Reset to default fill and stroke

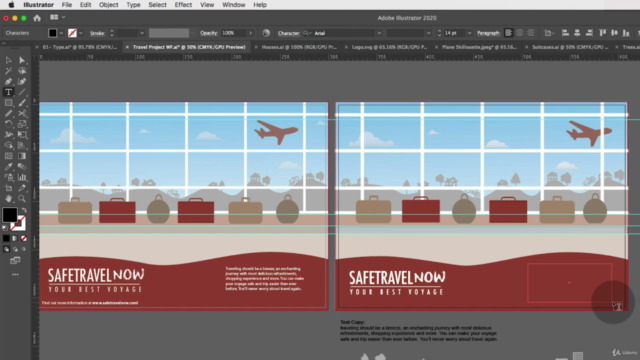click(5, 228)
